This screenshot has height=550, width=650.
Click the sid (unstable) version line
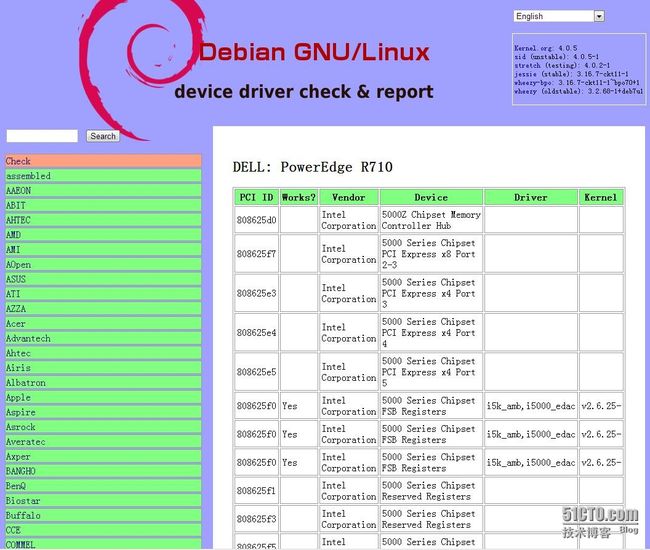click(x=556, y=57)
